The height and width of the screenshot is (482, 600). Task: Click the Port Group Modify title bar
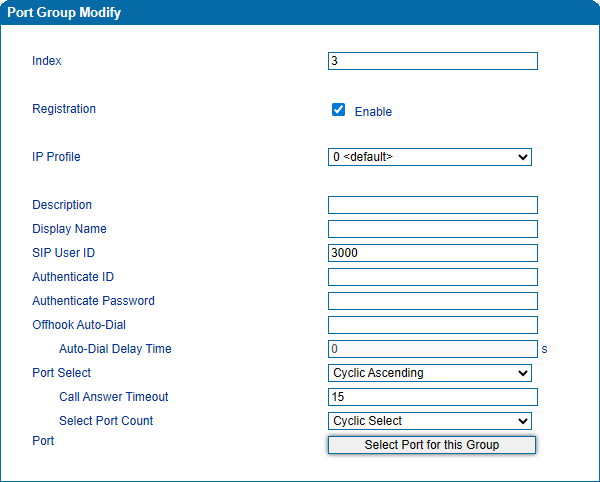300,13
